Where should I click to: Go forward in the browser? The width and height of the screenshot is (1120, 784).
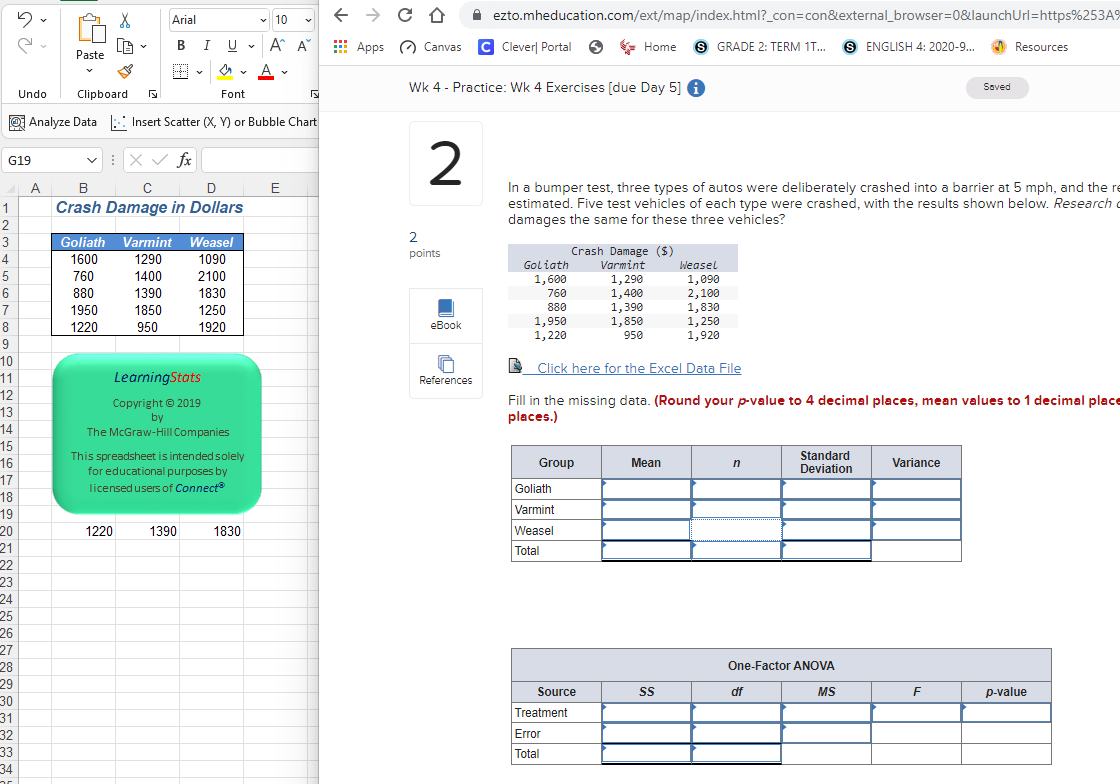click(x=373, y=15)
